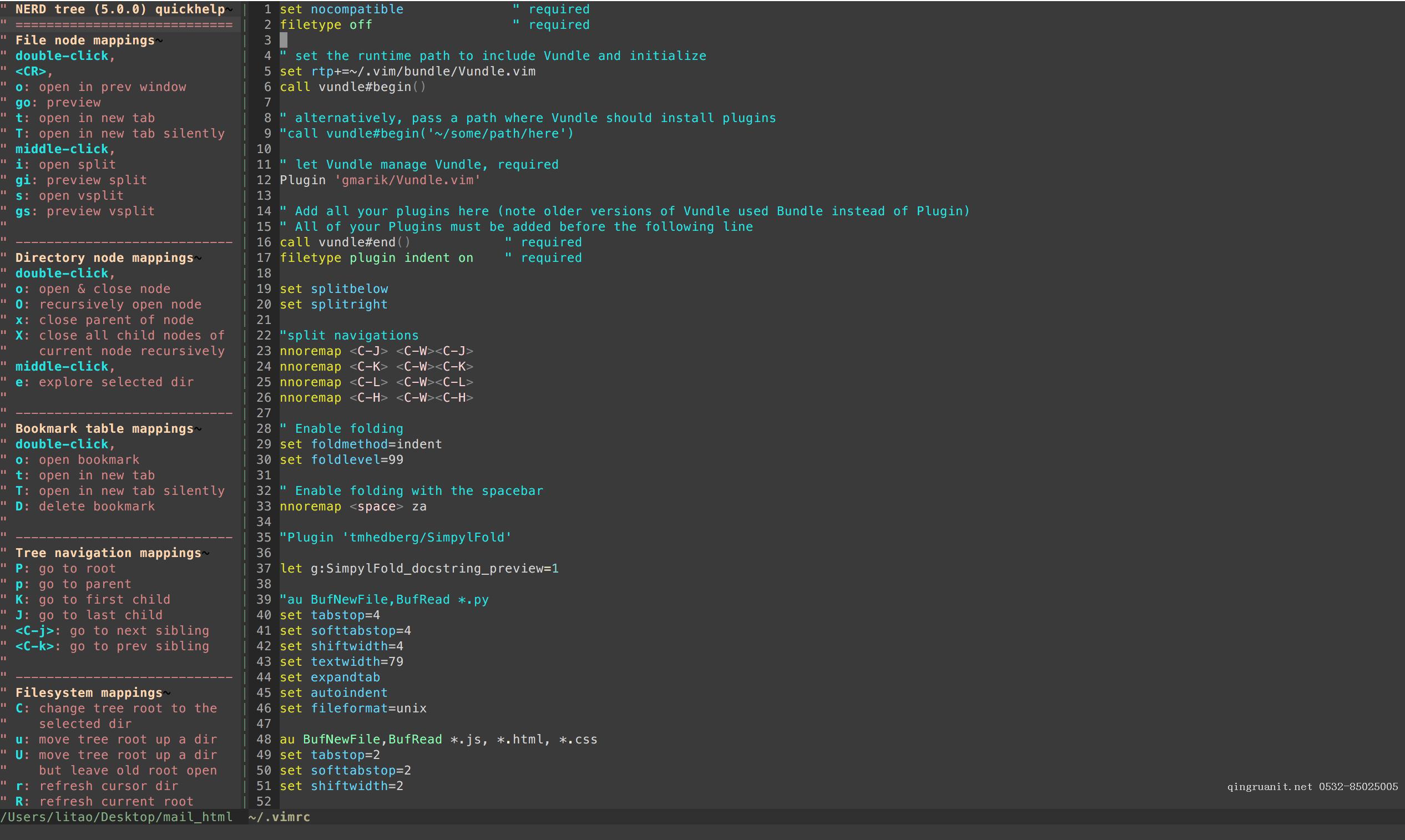Click the Bookmark table mappings heading
The image size is (1405, 840).
click(104, 428)
